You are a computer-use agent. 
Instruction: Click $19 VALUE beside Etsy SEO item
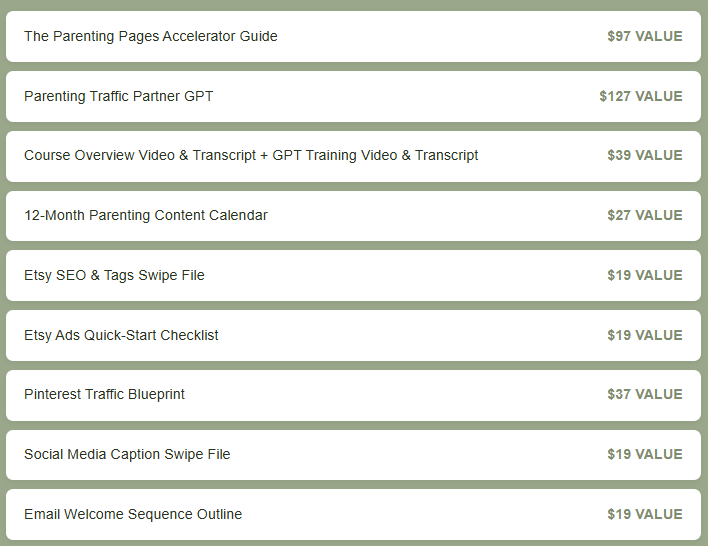[x=645, y=275]
